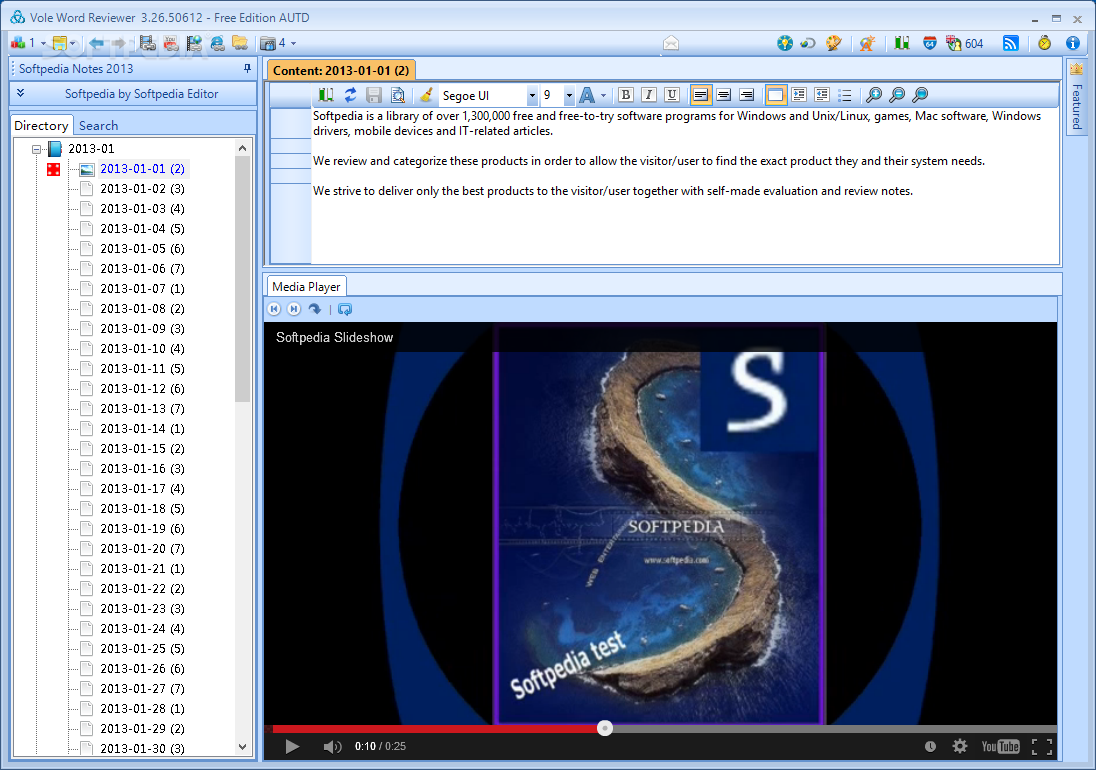Toggle bold formatting
The image size is (1096, 770).
point(626,95)
